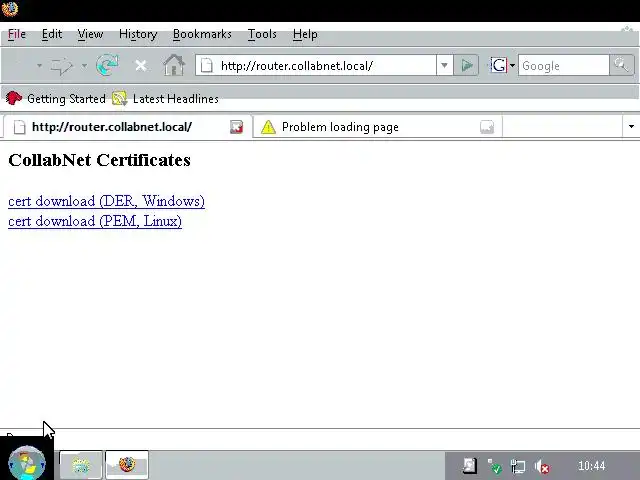Open the Help menu
Image resolution: width=640 pixels, height=480 pixels.
(x=305, y=34)
